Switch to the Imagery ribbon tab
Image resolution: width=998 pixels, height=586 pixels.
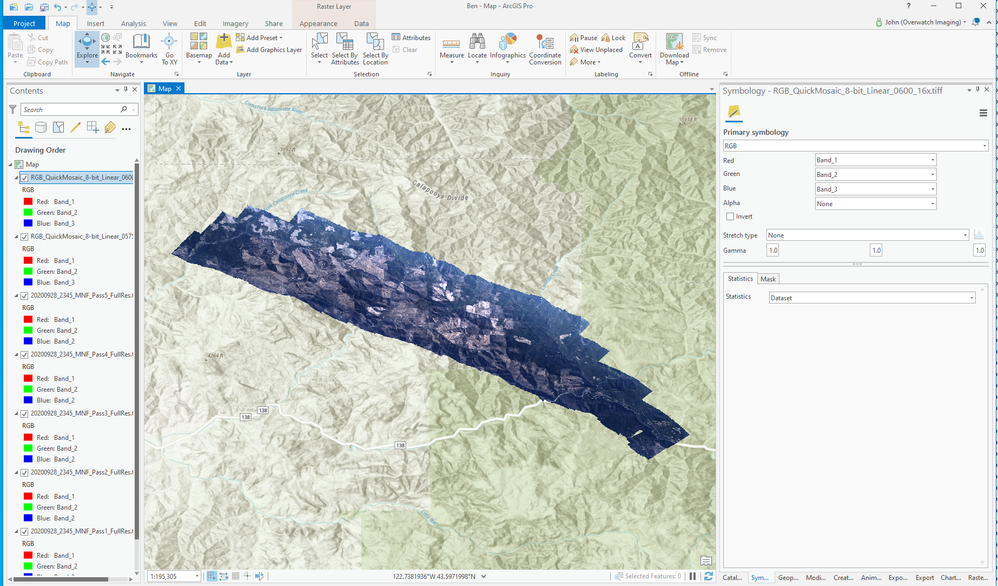(235, 24)
